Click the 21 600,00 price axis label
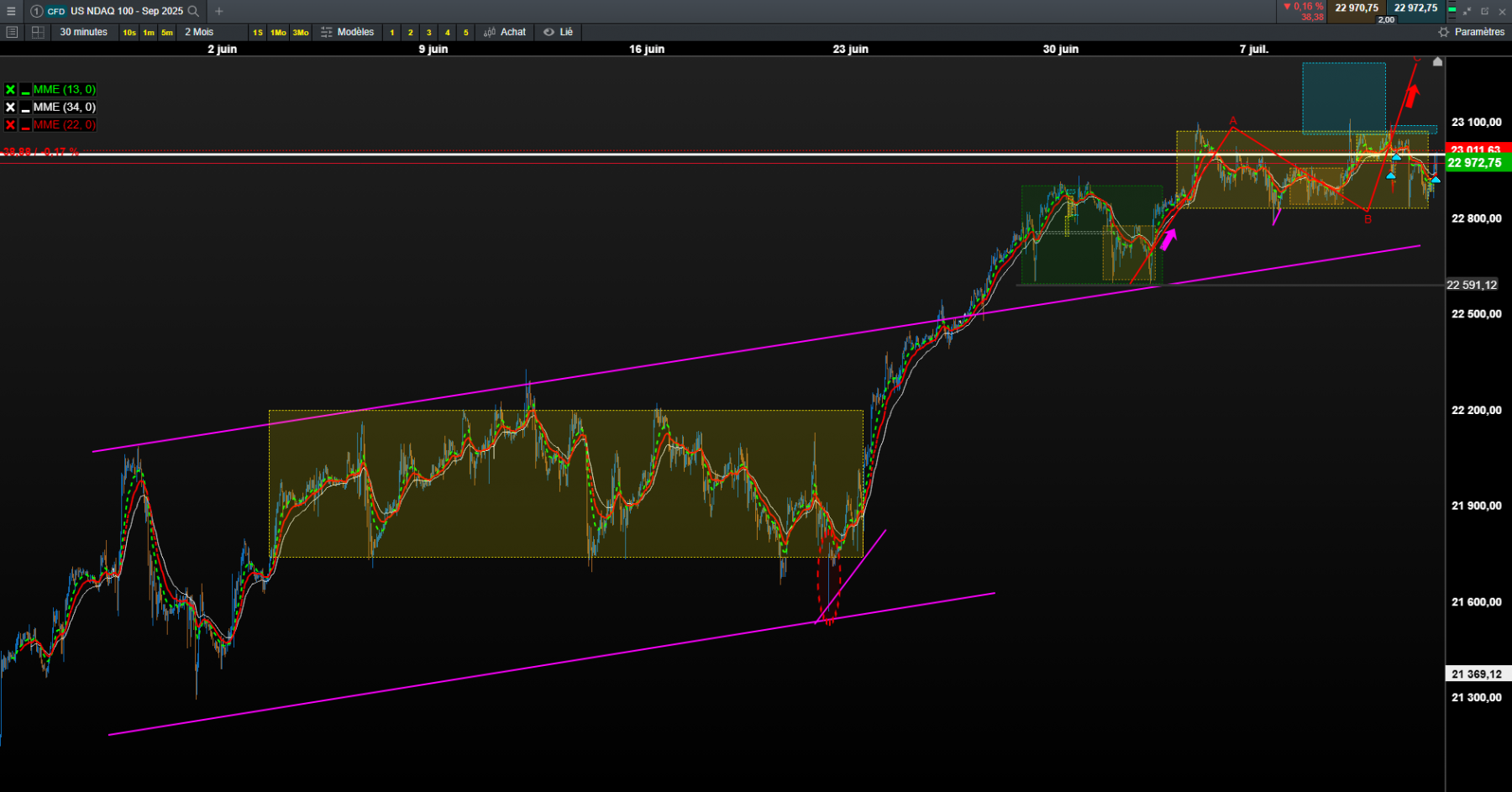Image resolution: width=1512 pixels, height=792 pixels. [1477, 601]
